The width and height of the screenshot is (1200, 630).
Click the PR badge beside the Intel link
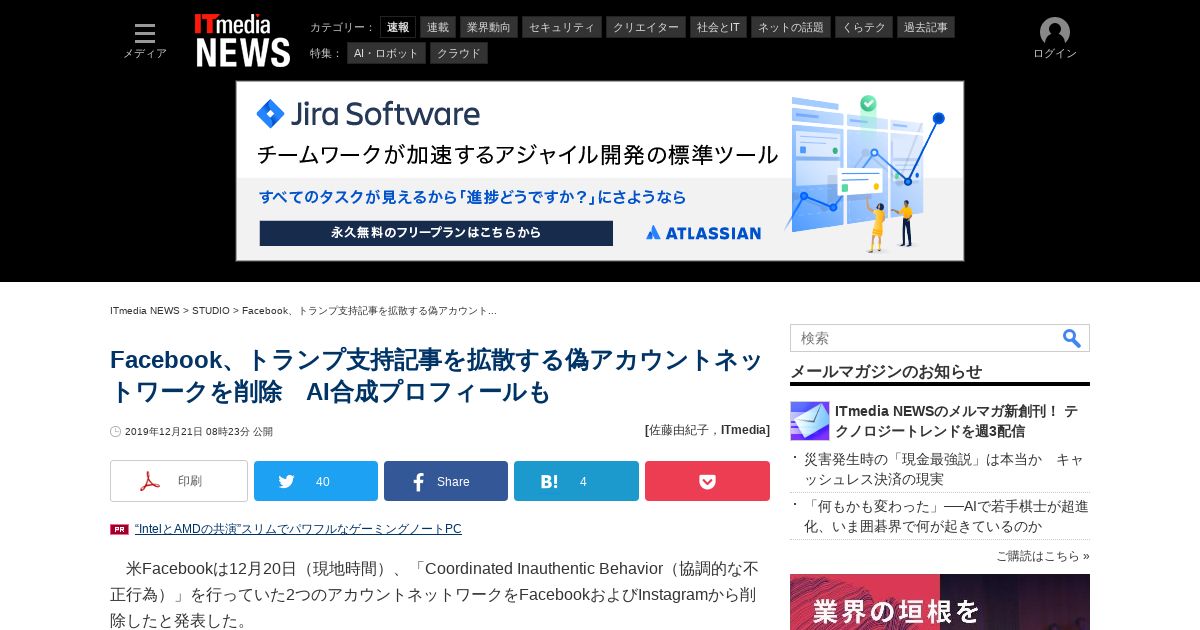point(119,530)
